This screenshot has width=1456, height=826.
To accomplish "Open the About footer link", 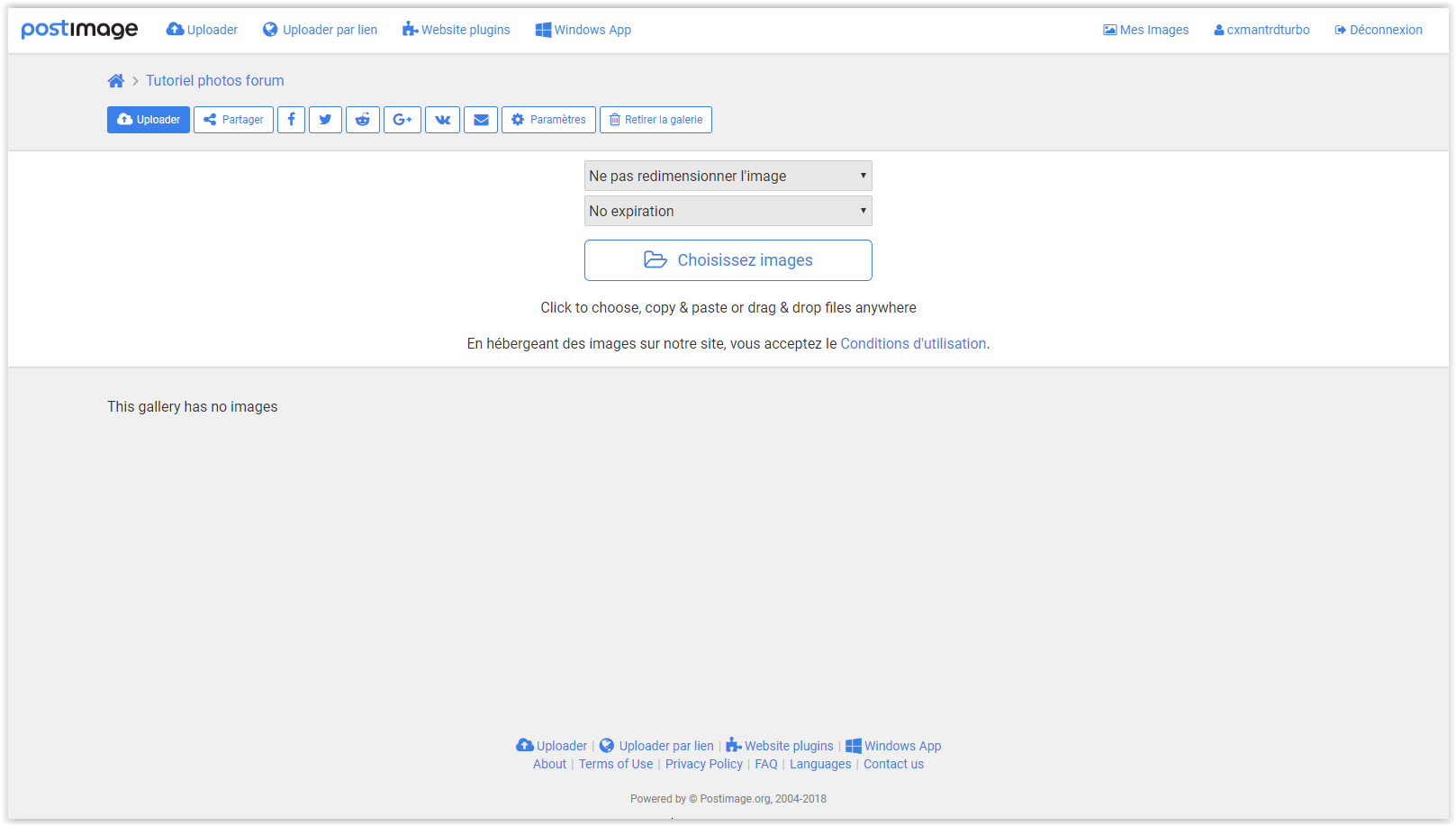I will pyautogui.click(x=549, y=764).
